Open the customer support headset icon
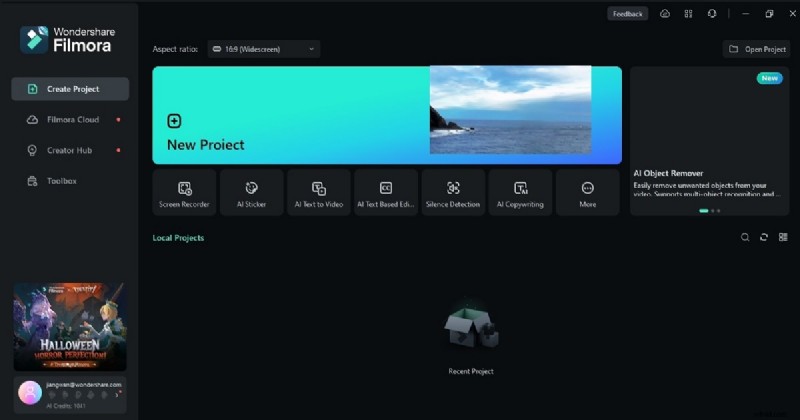 pyautogui.click(x=712, y=14)
